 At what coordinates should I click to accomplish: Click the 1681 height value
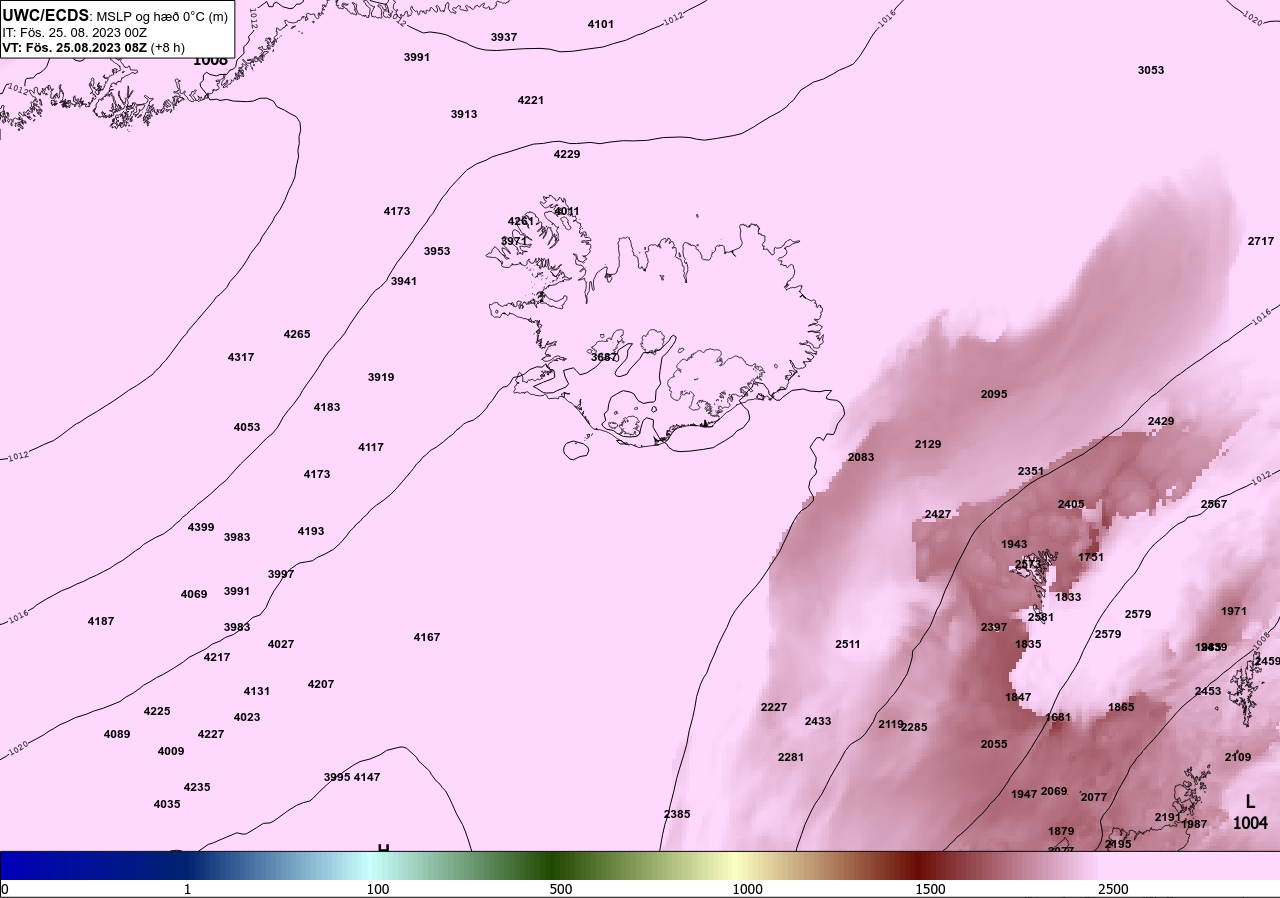(1058, 717)
